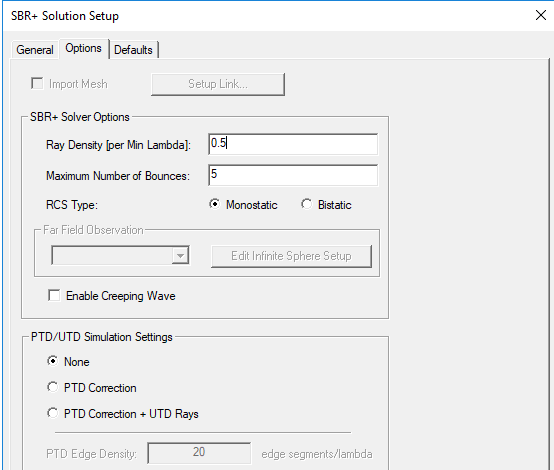The width and height of the screenshot is (554, 470).
Task: Click the PTD/UTD Simulation Settings title
Action: point(102,337)
